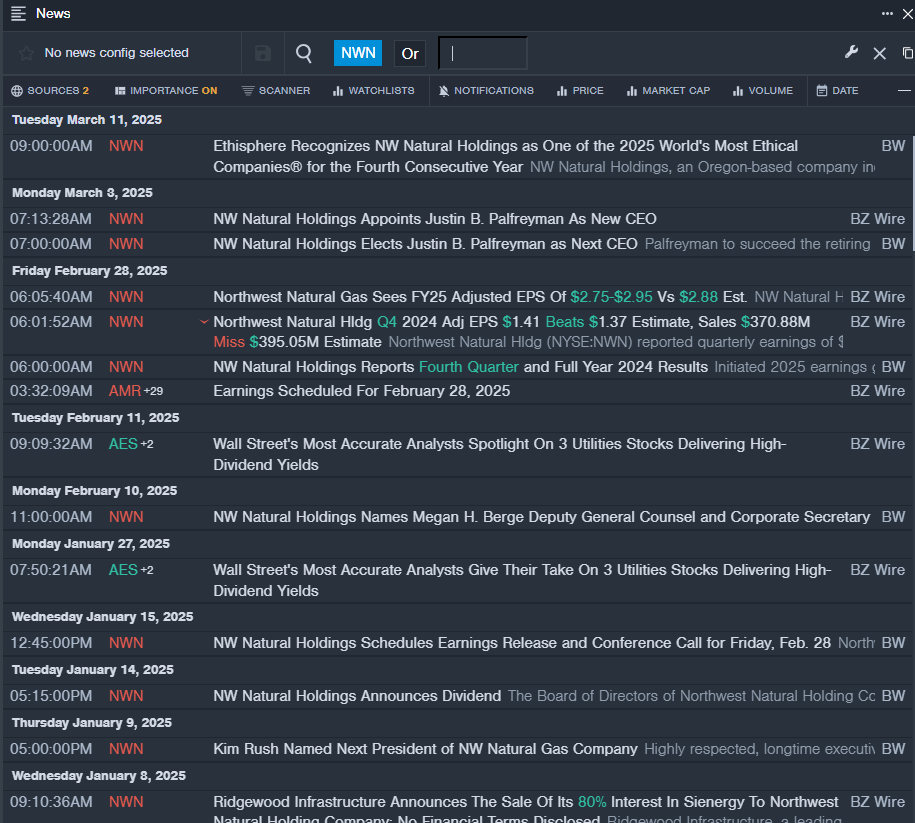
Task: Click BW source on the Megan H. Berge row
Action: click(x=893, y=517)
